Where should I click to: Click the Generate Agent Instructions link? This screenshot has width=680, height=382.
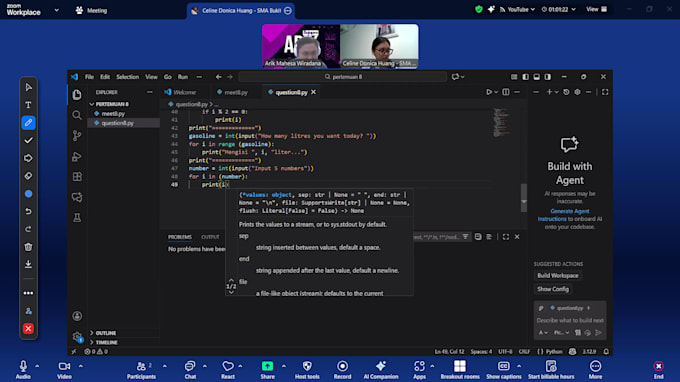(564, 215)
